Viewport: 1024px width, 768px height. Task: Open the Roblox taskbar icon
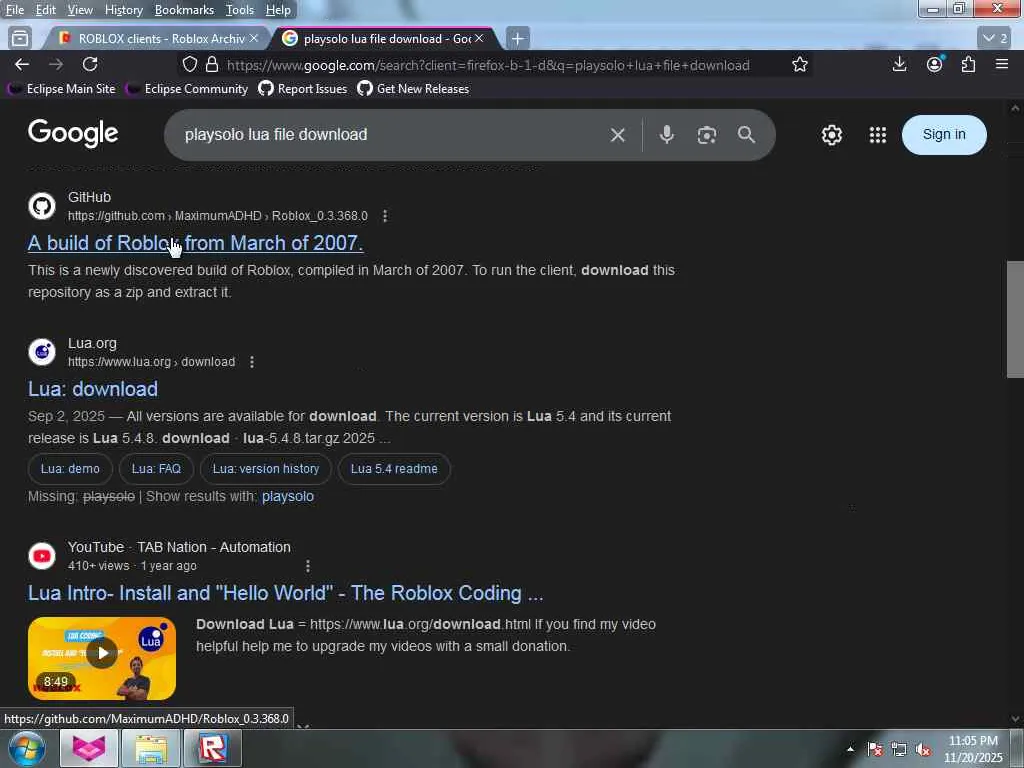(x=213, y=748)
